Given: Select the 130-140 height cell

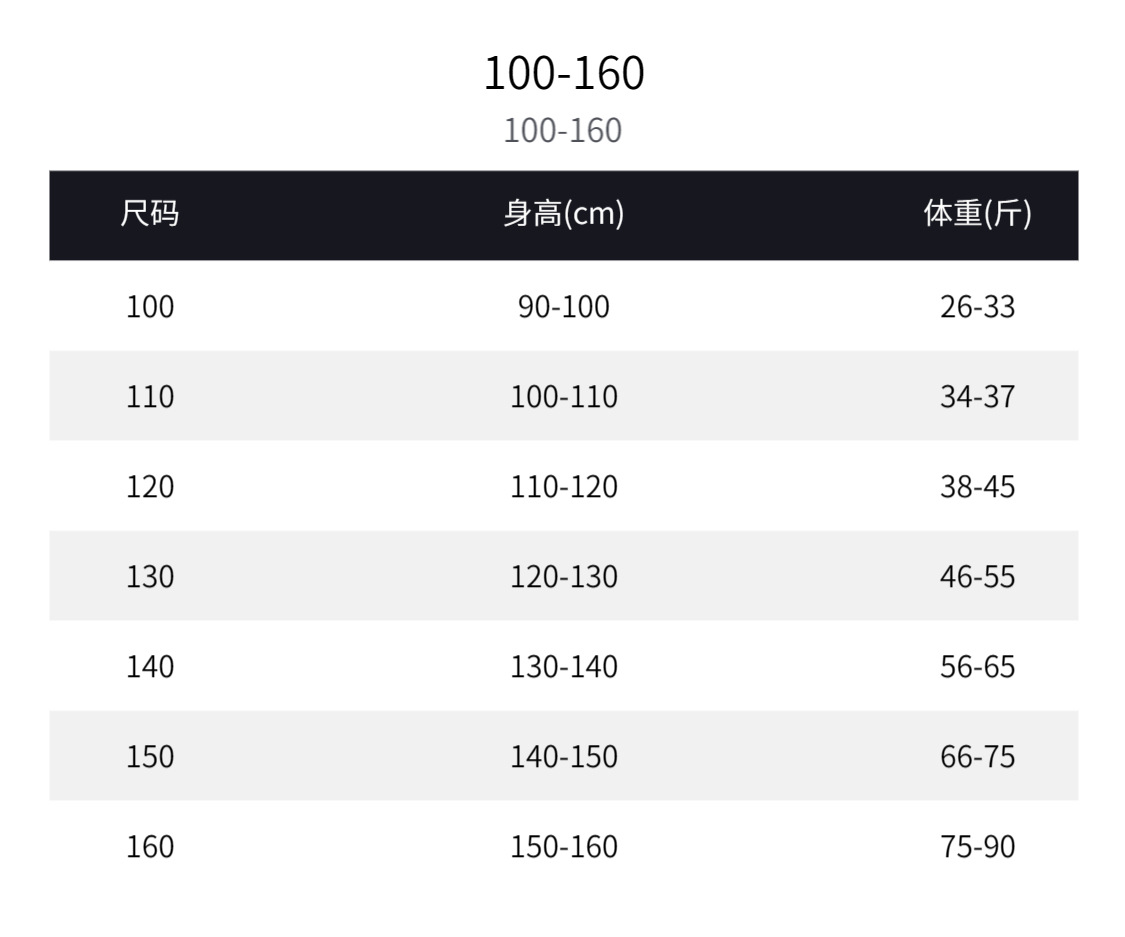Looking at the screenshot, I should [563, 666].
